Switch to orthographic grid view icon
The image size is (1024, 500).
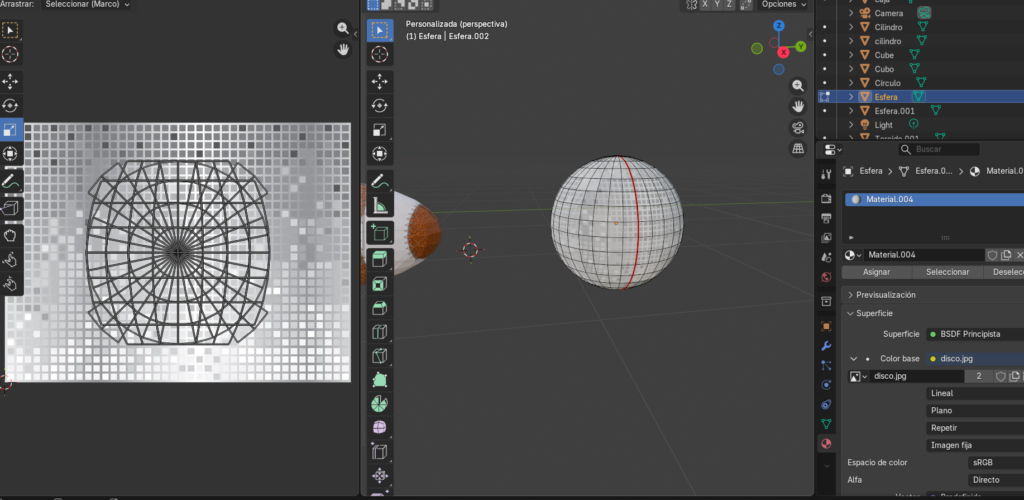click(x=798, y=148)
